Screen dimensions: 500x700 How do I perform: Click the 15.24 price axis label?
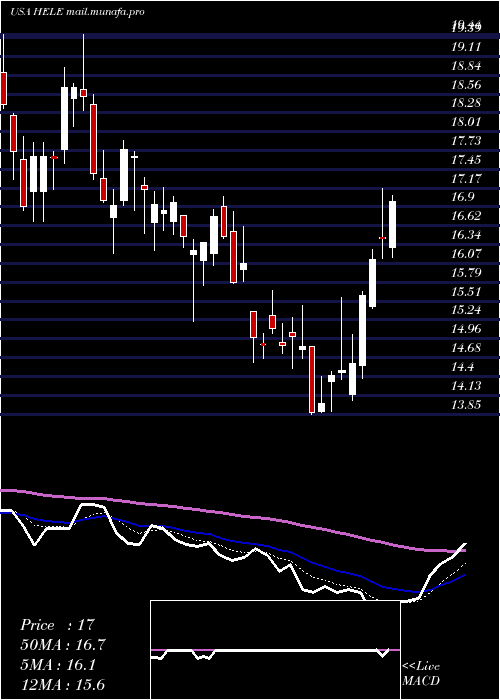[x=466, y=310]
